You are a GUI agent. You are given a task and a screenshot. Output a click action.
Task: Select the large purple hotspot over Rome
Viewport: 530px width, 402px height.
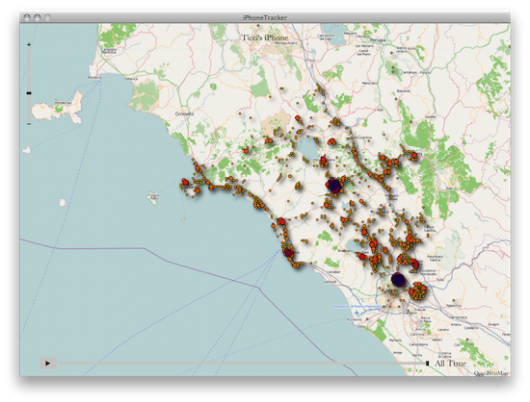click(398, 280)
